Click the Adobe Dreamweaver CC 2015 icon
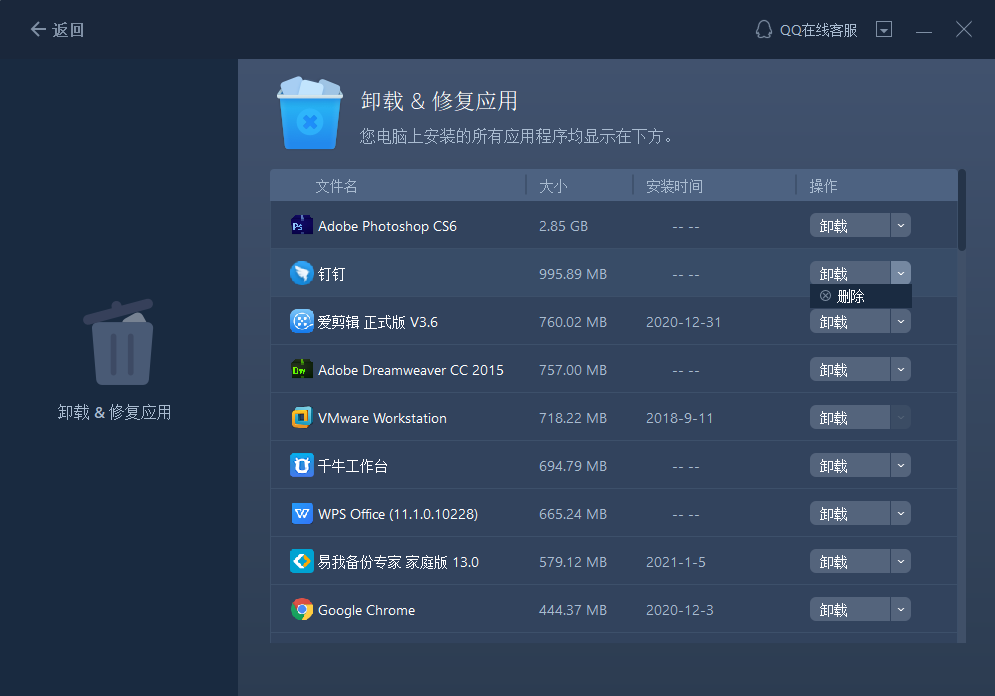This screenshot has width=995, height=696. pyautogui.click(x=302, y=369)
